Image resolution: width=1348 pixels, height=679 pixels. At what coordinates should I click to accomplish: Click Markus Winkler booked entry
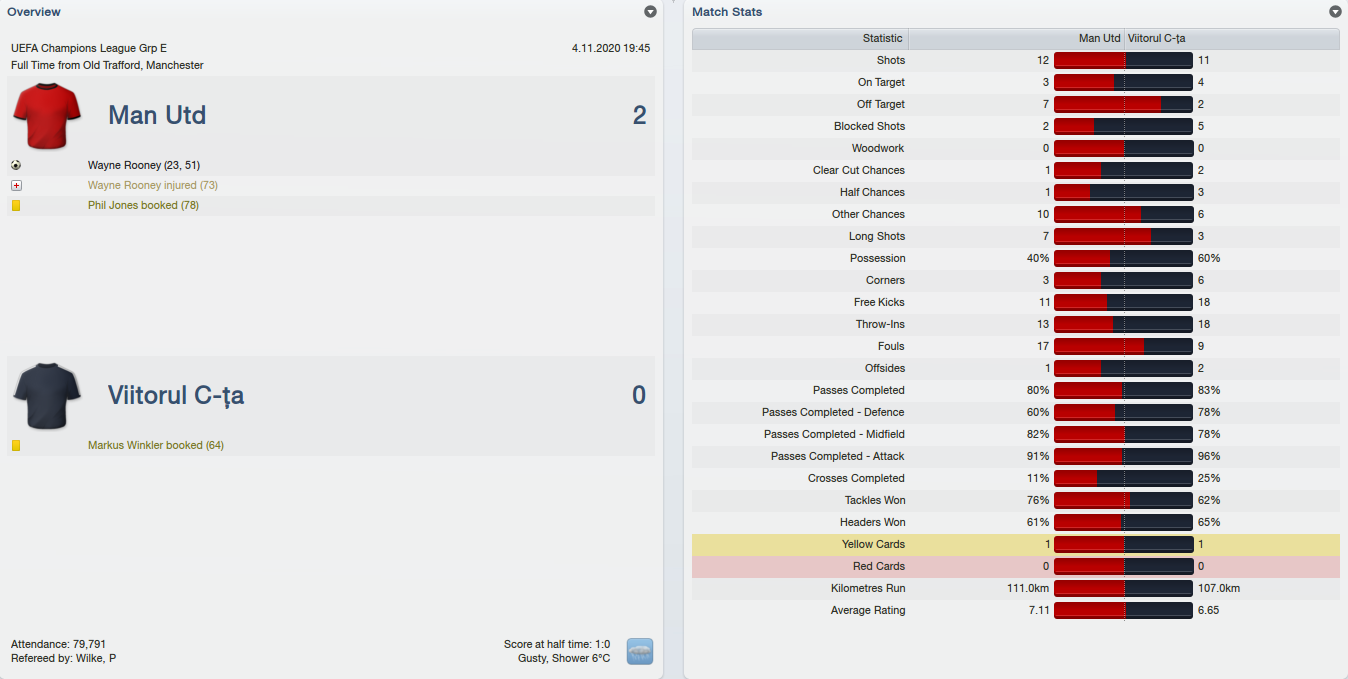point(156,445)
